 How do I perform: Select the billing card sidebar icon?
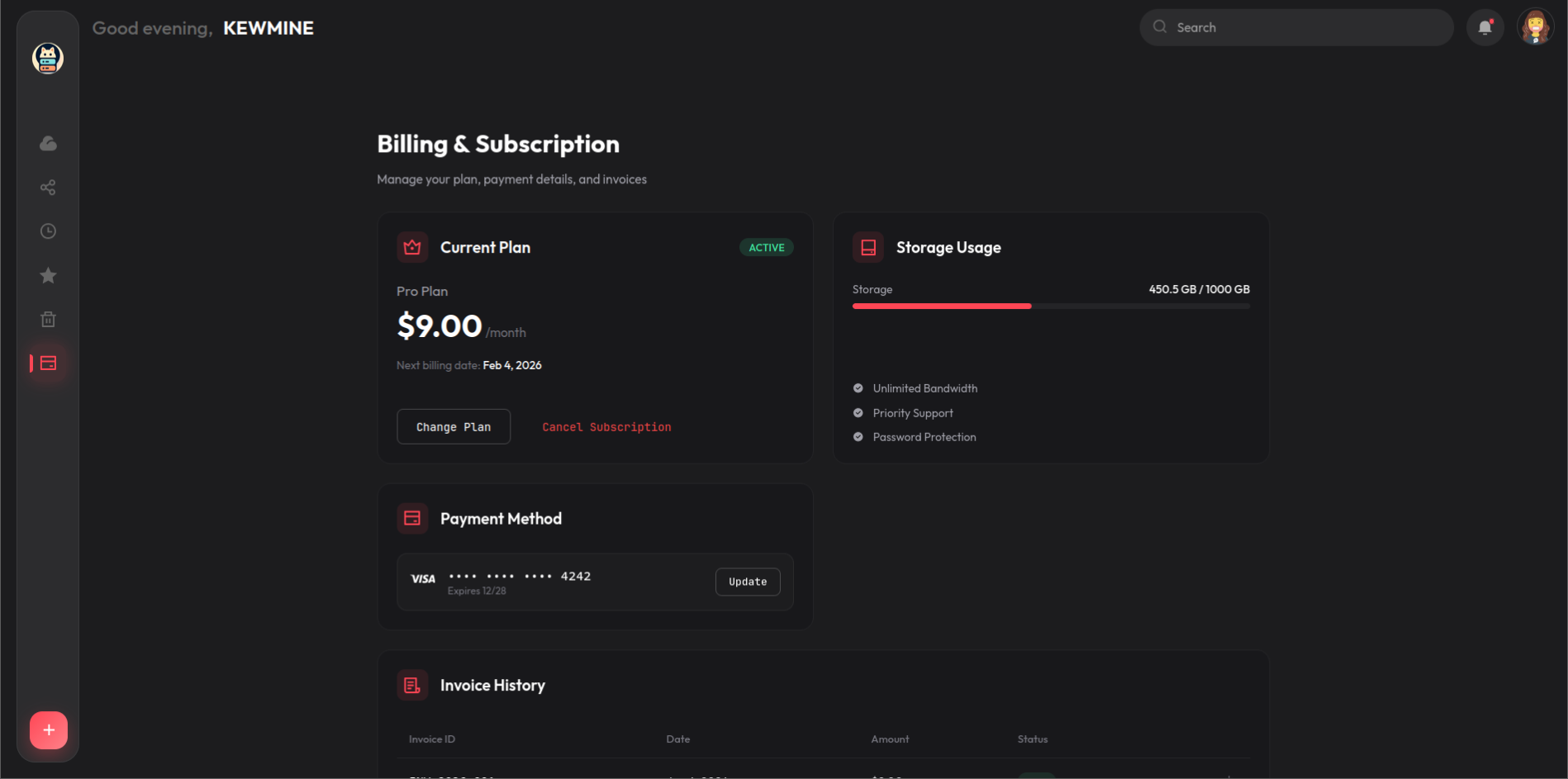[48, 363]
